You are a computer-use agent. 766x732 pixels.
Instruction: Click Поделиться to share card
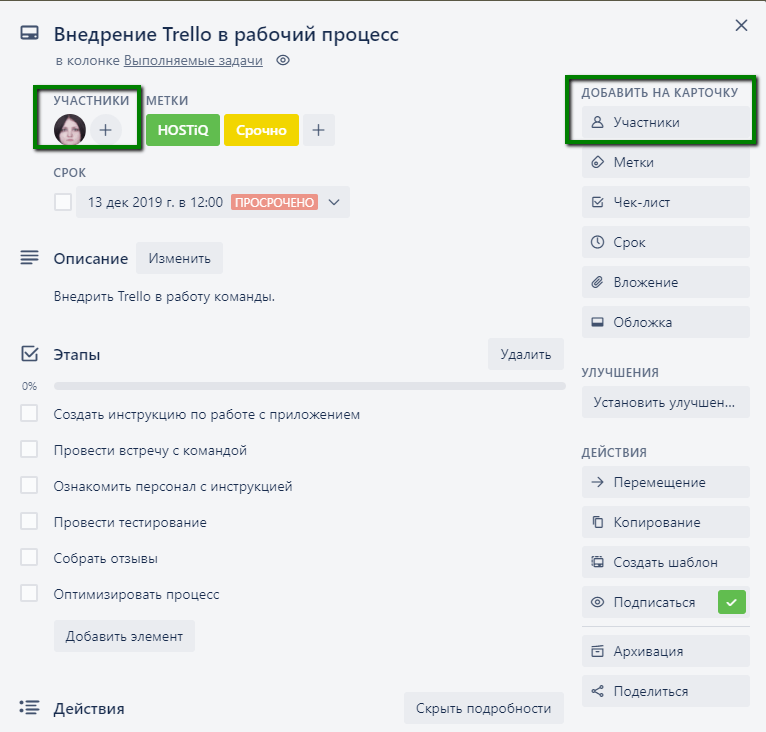point(665,691)
